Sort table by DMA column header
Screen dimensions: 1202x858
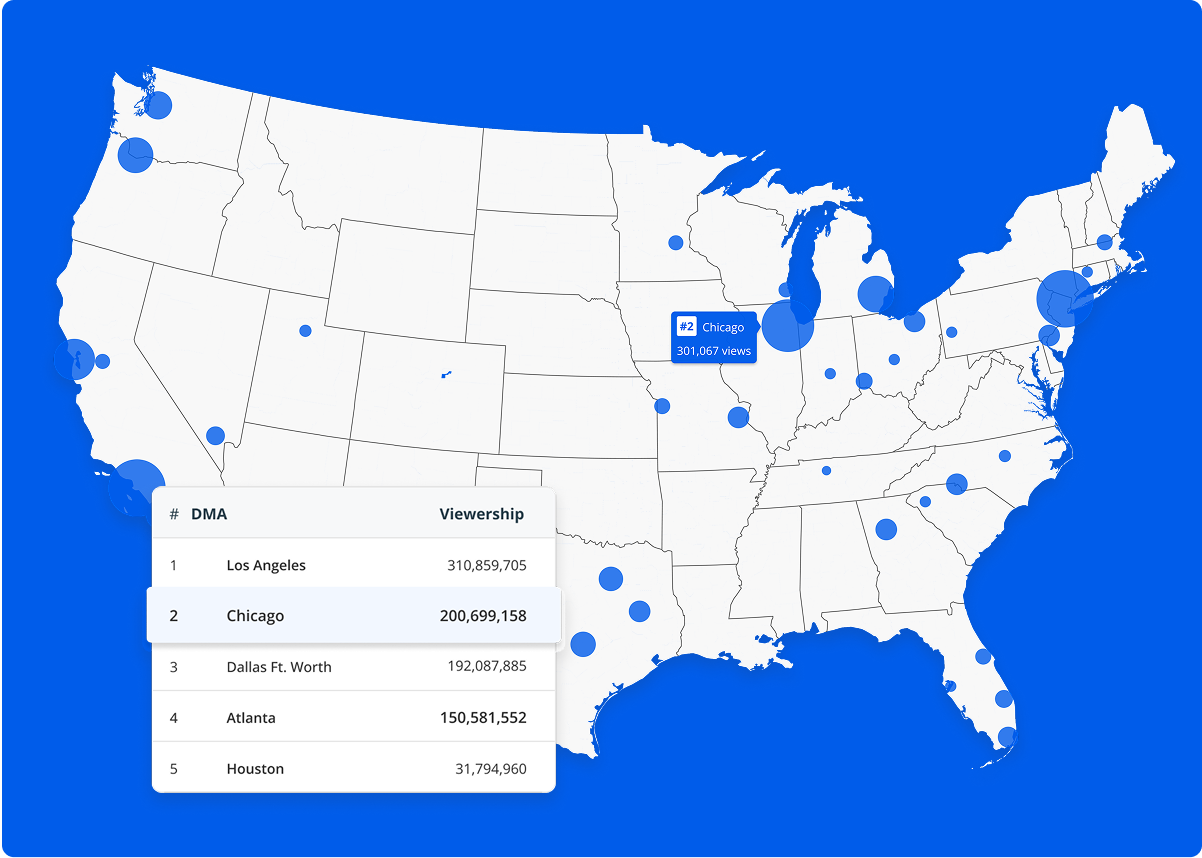point(209,514)
